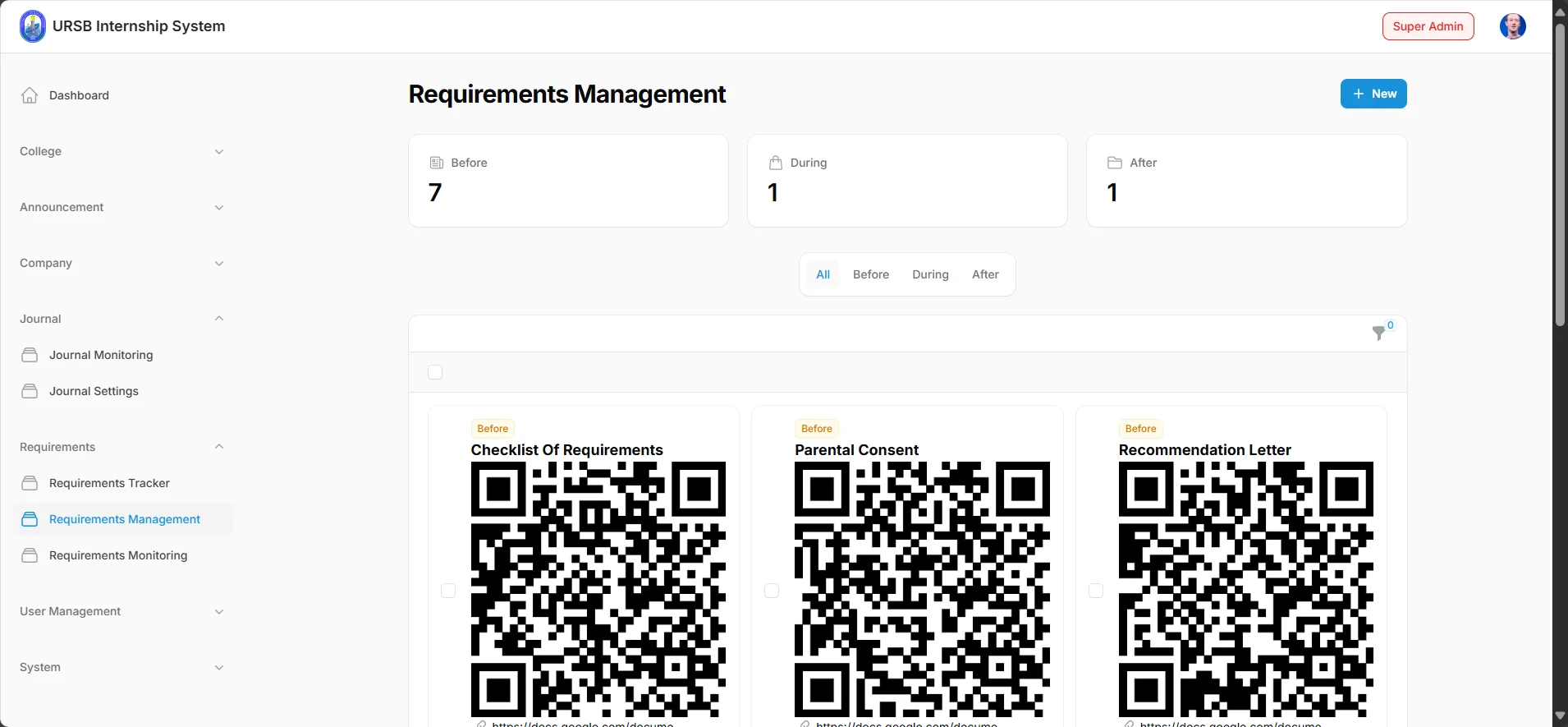Click the Journal Monitoring icon
The image size is (1568, 727).
30,355
